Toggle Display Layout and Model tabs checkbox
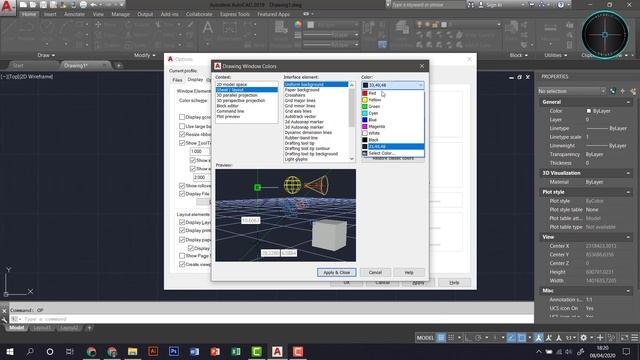The width and height of the screenshot is (640, 360). [x=182, y=222]
